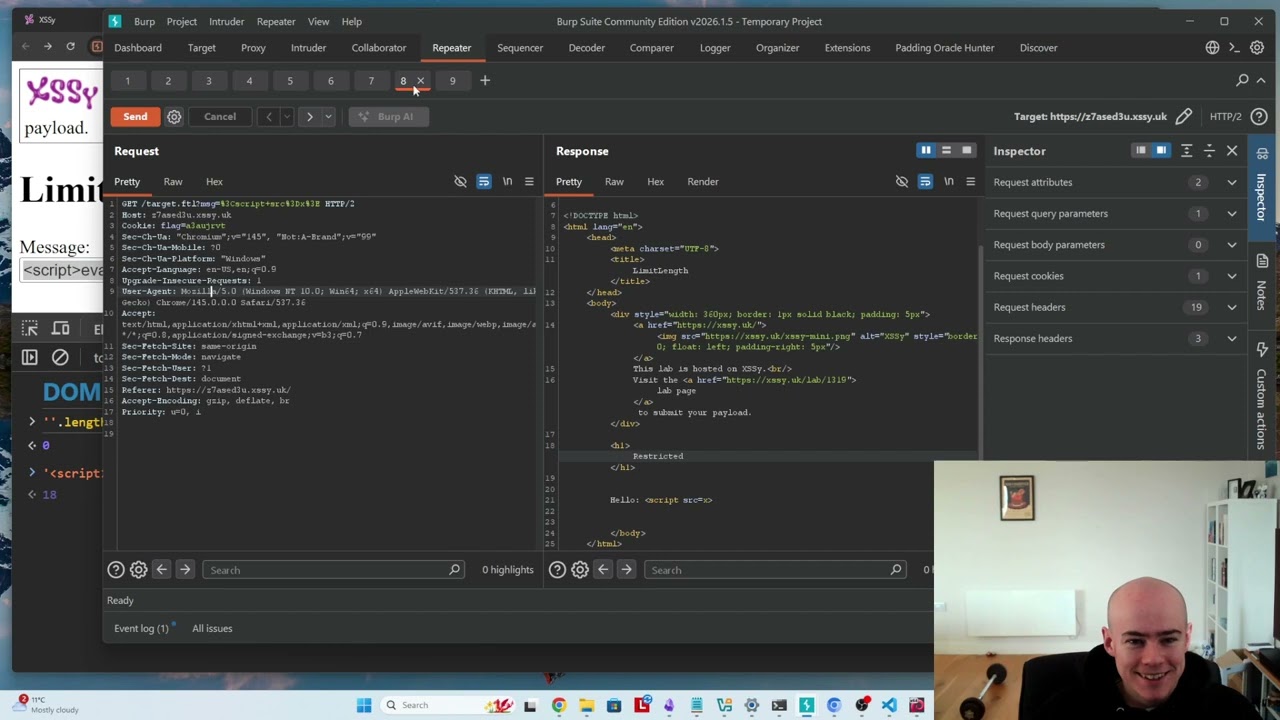
Task: Open Visual Studio Code from taskbar
Action: point(889,705)
